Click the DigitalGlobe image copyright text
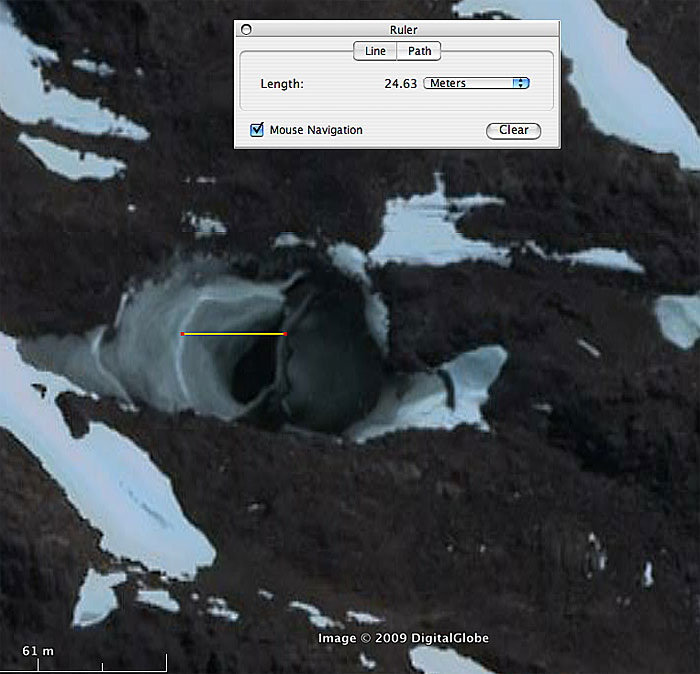 click(403, 638)
